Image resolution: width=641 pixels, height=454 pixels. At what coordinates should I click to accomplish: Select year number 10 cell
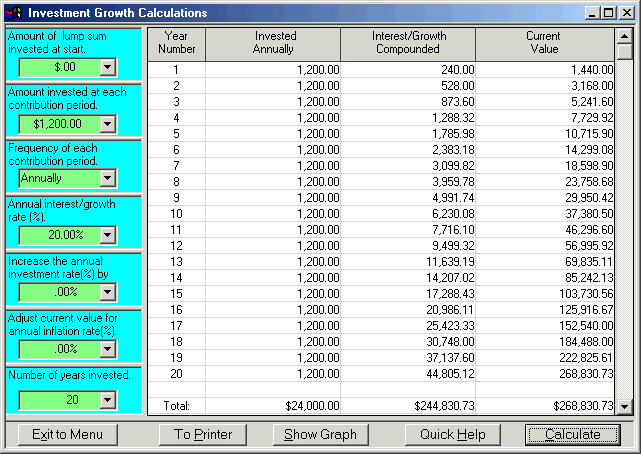pos(177,214)
